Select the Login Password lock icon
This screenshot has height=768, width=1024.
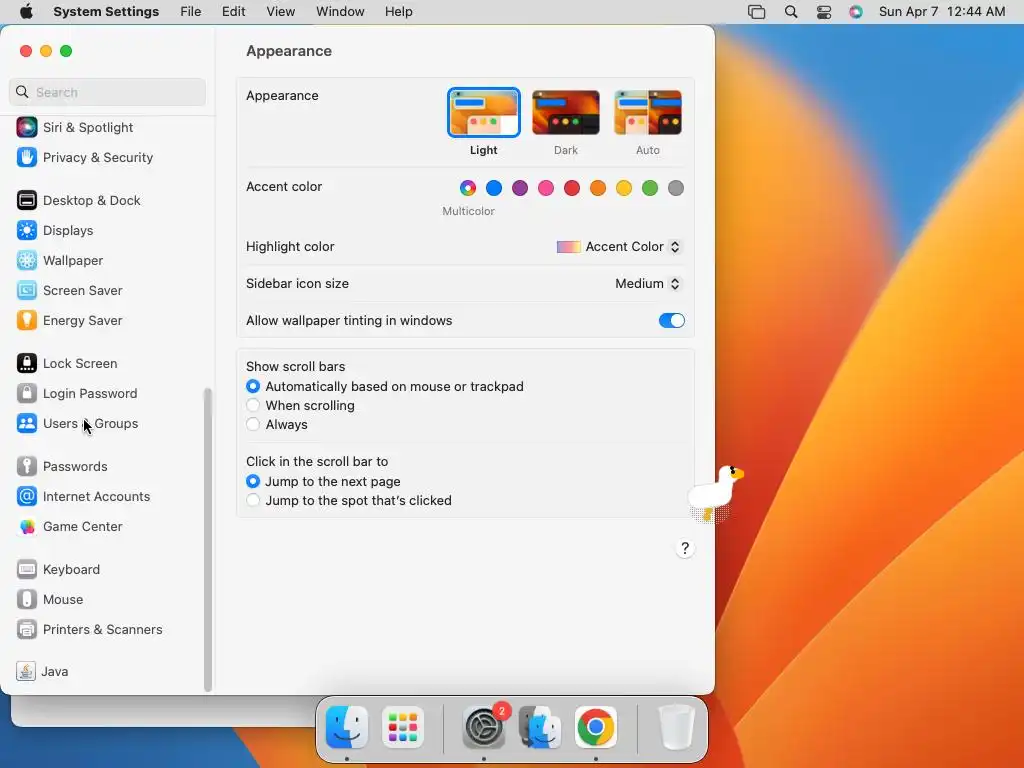coord(27,394)
